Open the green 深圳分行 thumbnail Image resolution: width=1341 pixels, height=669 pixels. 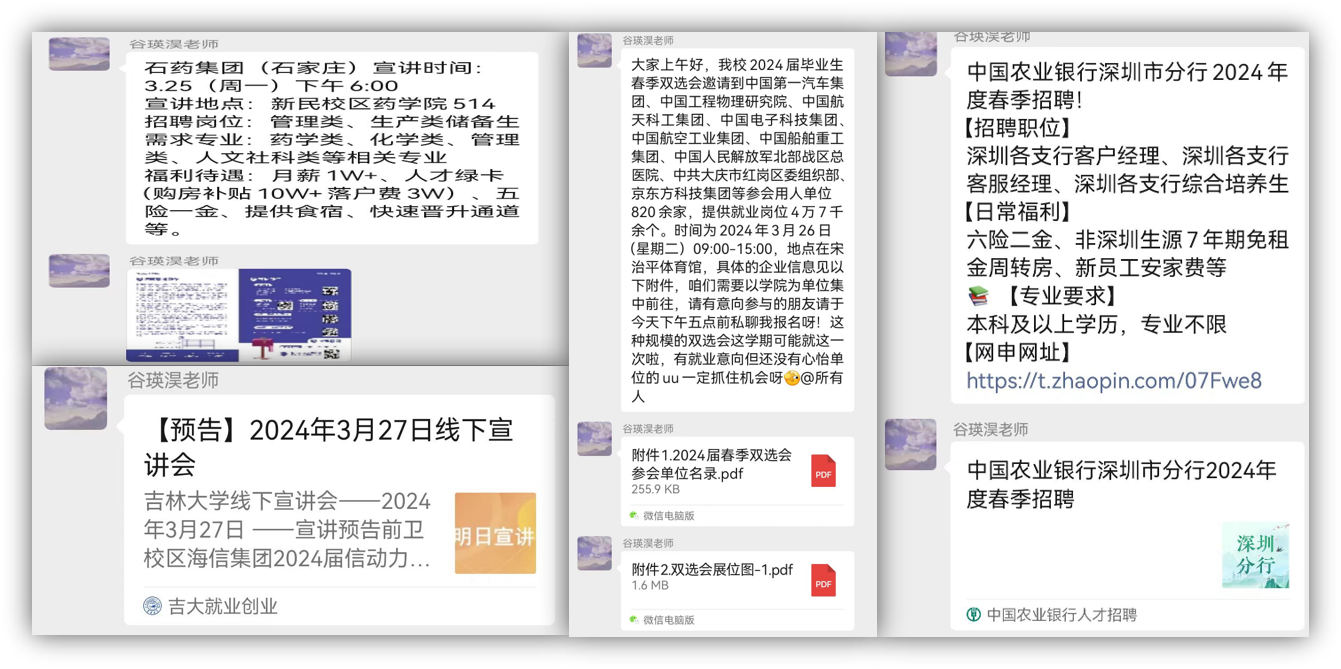tap(1255, 555)
